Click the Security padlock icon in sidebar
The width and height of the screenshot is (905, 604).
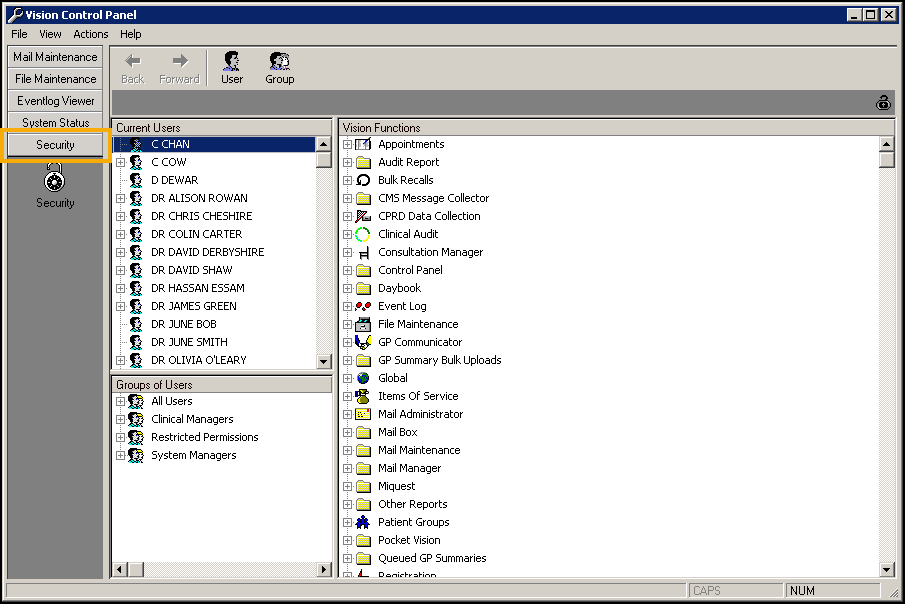pos(55,180)
